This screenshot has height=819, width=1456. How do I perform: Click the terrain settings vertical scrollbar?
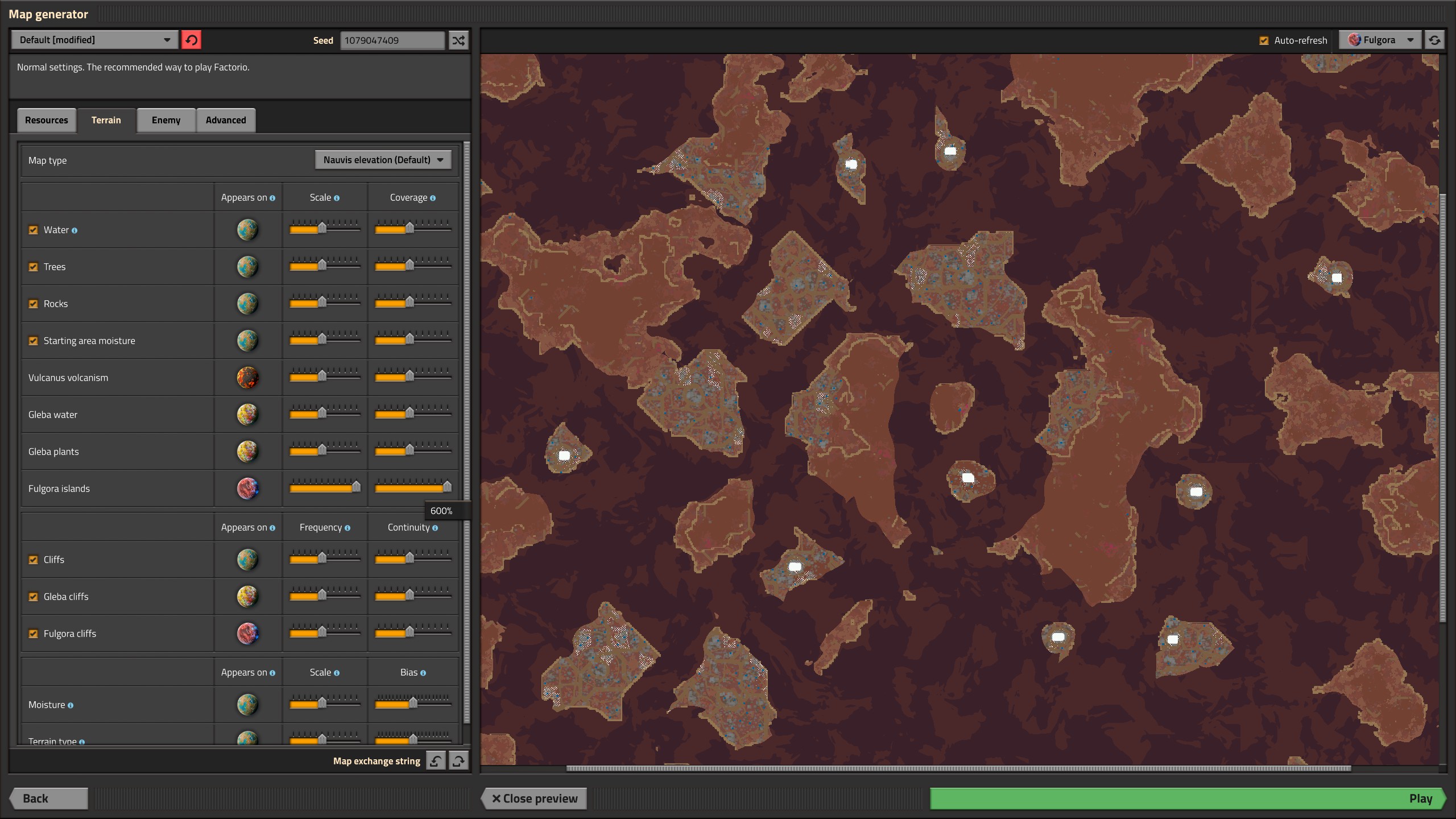click(x=467, y=432)
